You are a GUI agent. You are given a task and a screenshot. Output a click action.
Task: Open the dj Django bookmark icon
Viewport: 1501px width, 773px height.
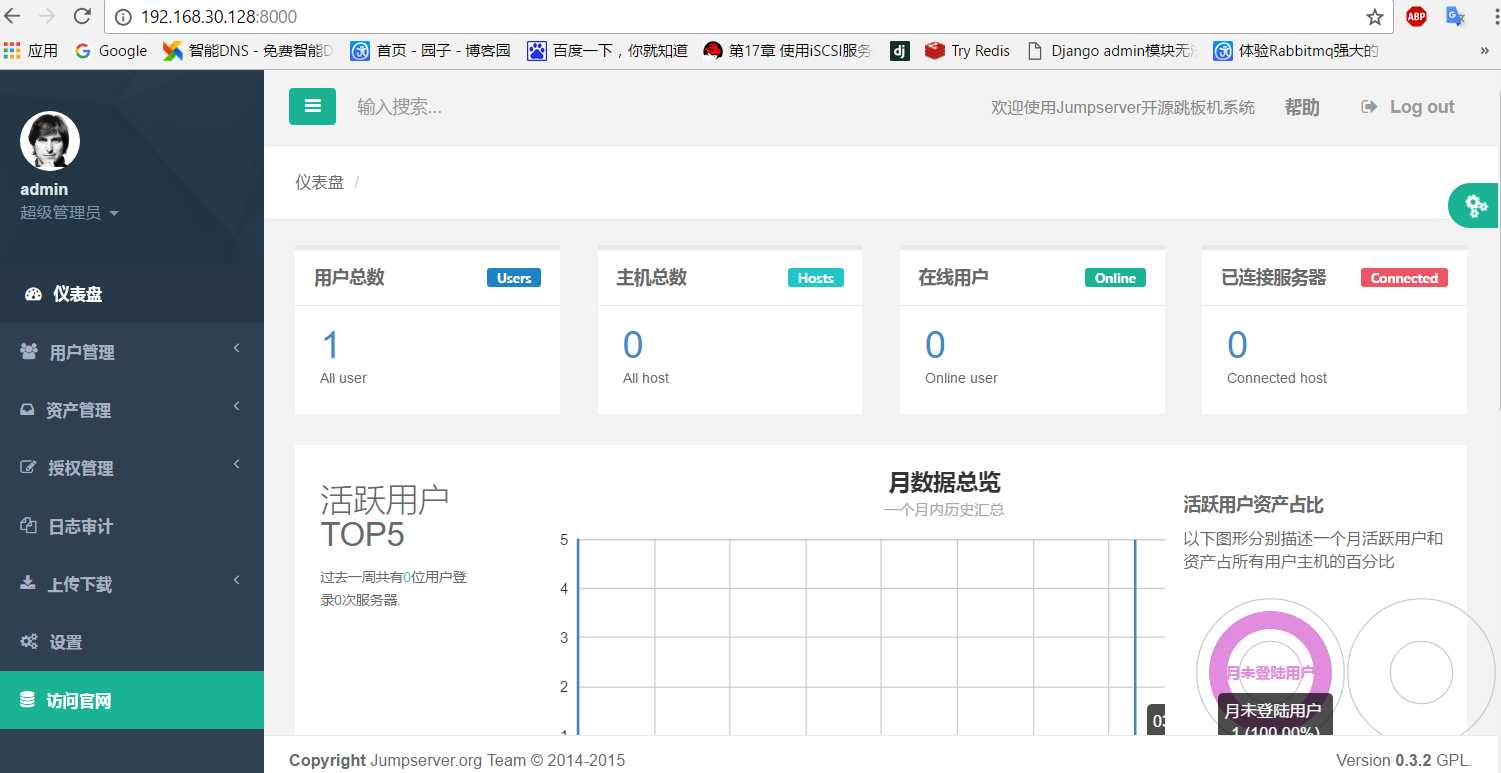tap(900, 50)
